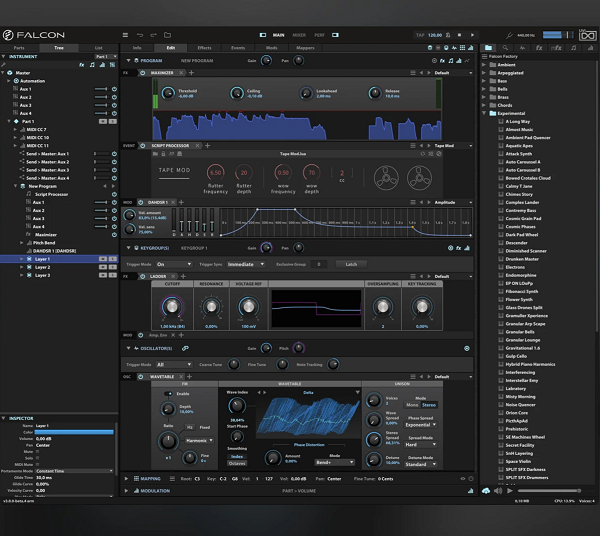Switch to the Effects tab
Viewport: 600px width, 536px height.
[204, 48]
